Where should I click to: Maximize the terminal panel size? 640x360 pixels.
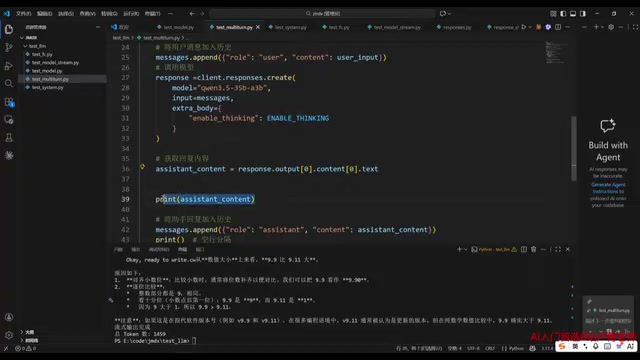pyautogui.click(x=558, y=249)
